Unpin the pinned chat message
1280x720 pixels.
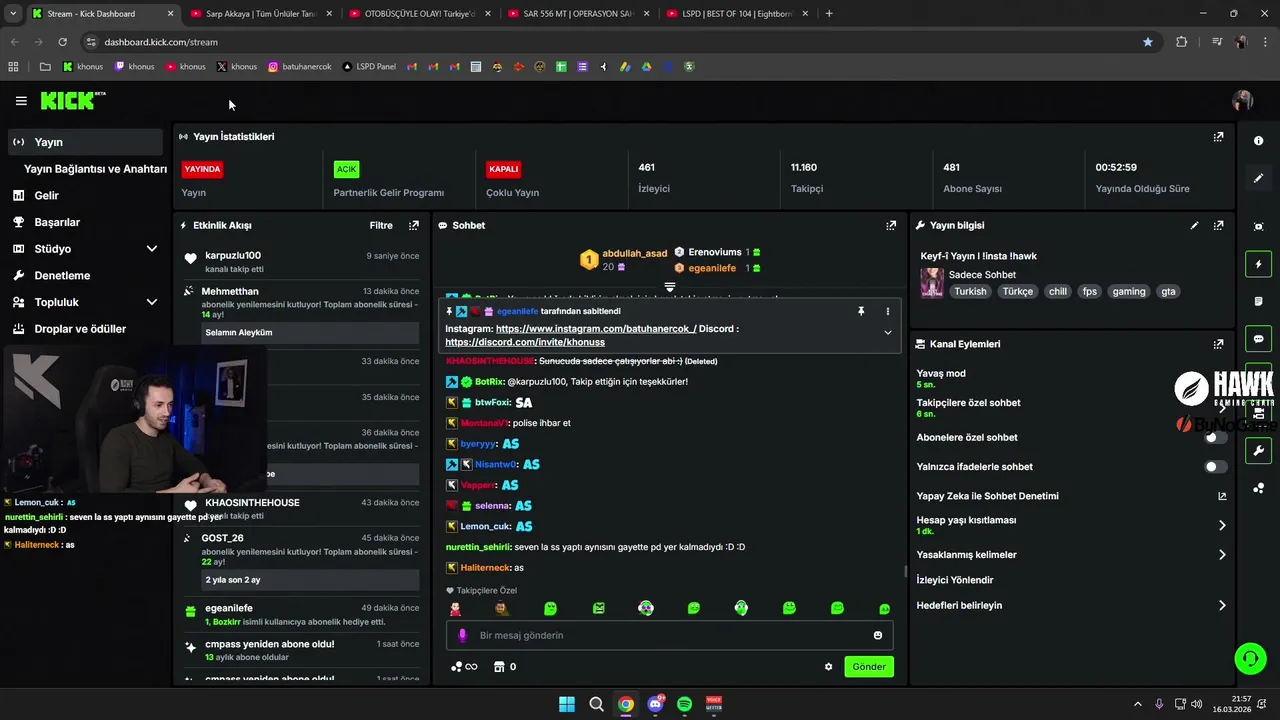click(860, 311)
